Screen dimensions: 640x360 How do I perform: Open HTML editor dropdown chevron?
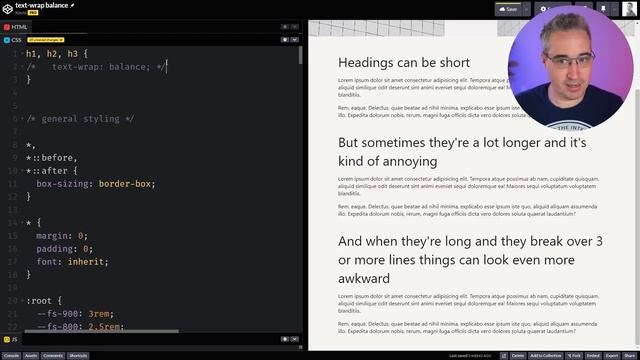[x=295, y=27]
